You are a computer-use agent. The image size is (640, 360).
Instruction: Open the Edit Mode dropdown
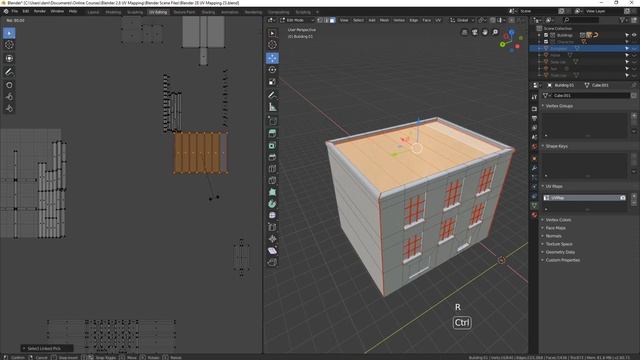(297, 20)
